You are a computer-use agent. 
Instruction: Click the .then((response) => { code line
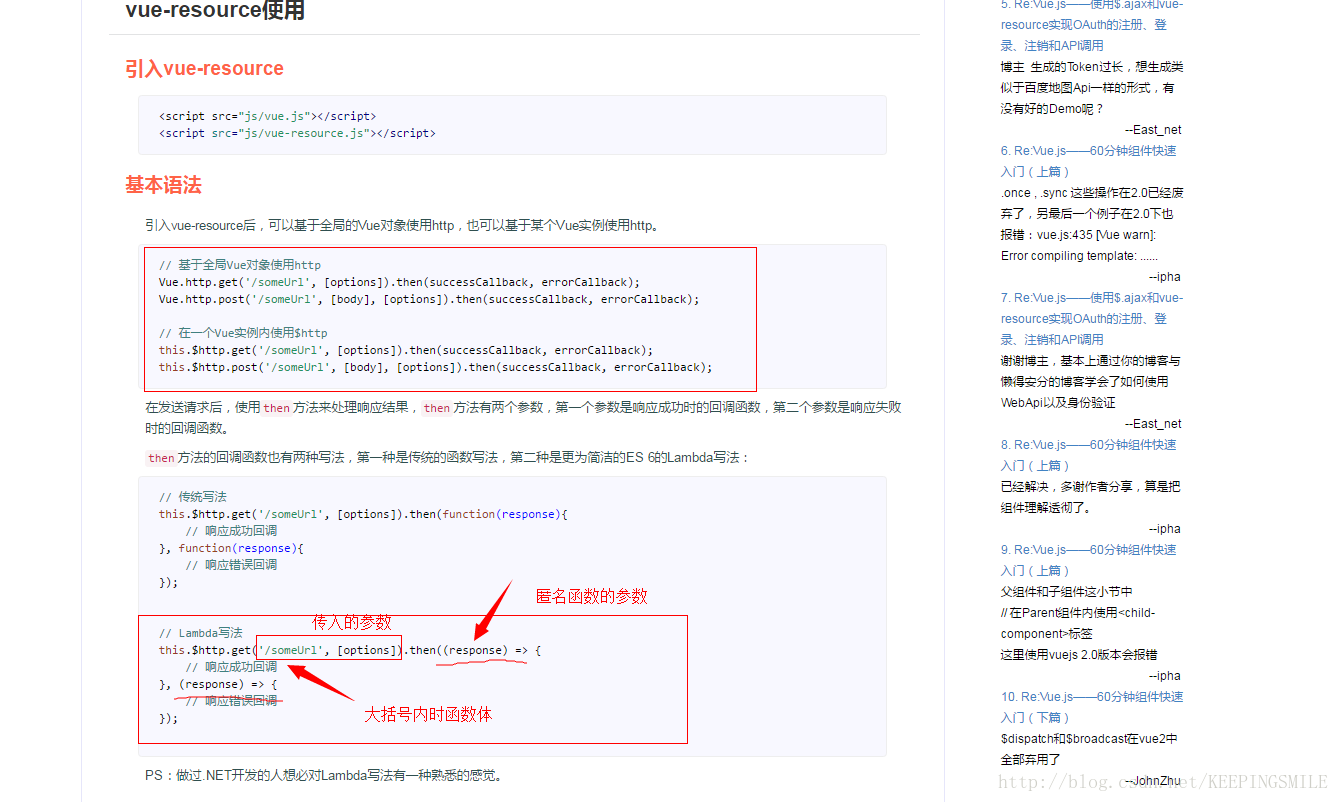[x=350, y=650]
